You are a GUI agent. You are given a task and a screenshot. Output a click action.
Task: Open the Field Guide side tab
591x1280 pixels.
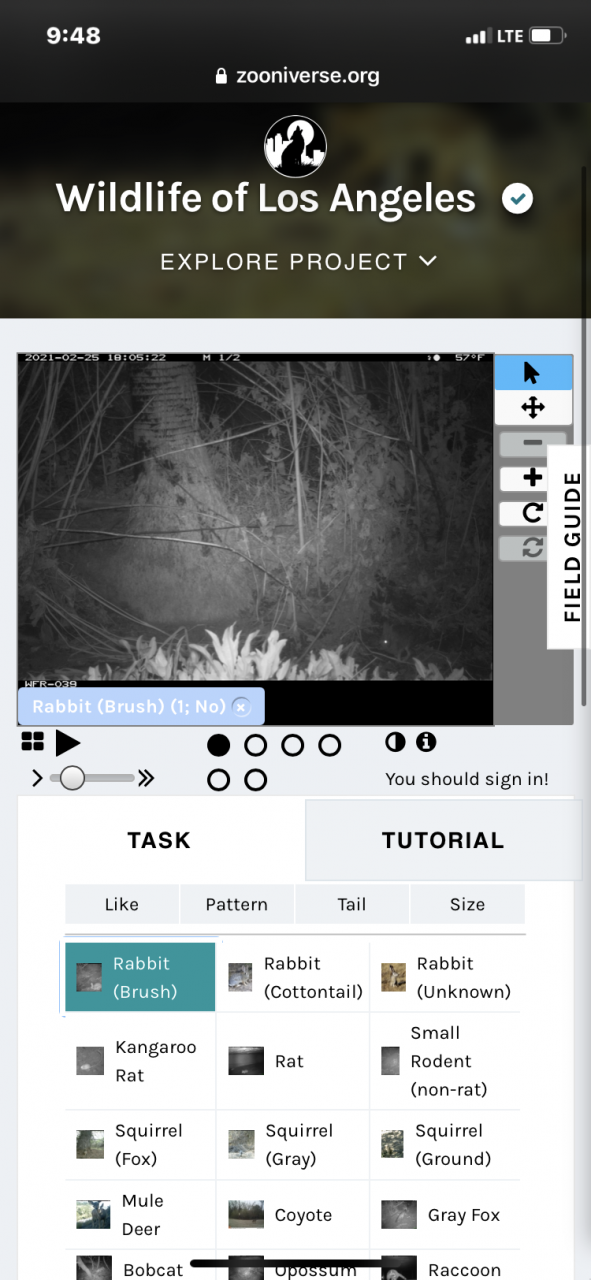(x=571, y=547)
